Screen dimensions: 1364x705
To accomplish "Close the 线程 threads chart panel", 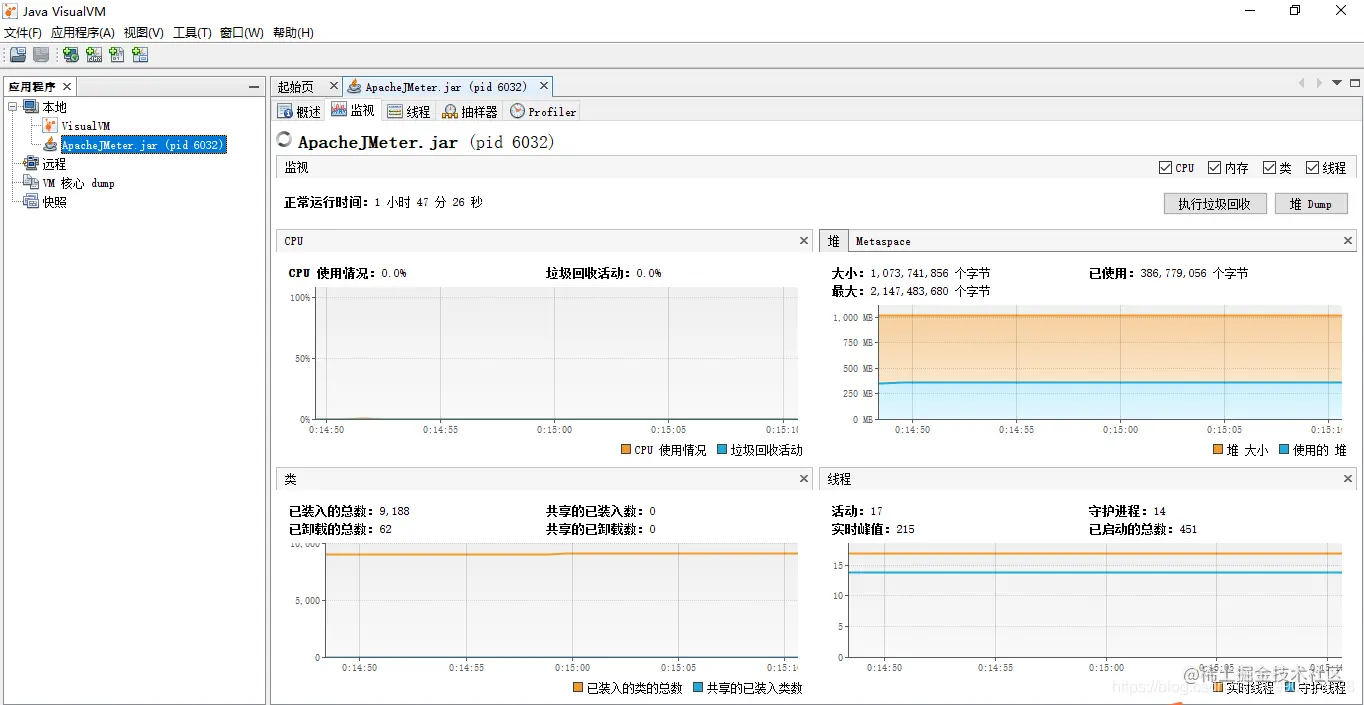I will [1348, 479].
